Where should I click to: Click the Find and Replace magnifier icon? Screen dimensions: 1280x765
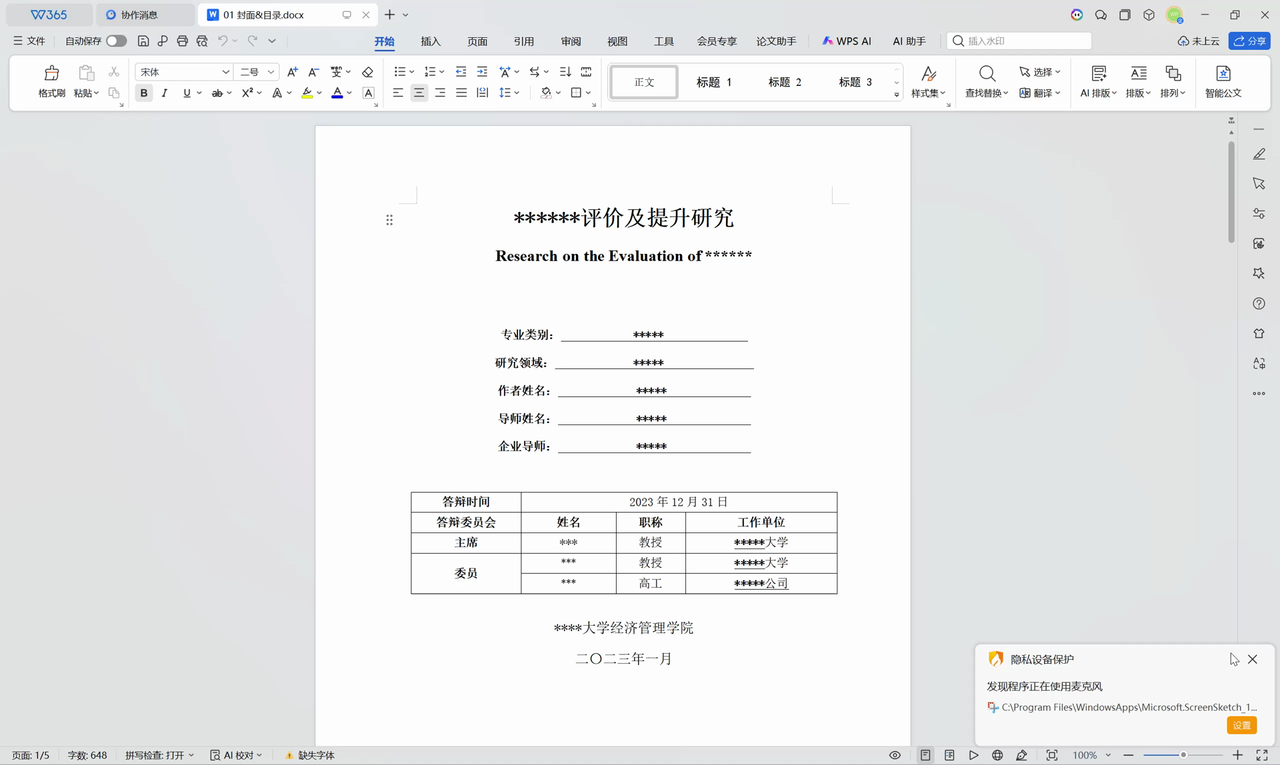pos(987,74)
